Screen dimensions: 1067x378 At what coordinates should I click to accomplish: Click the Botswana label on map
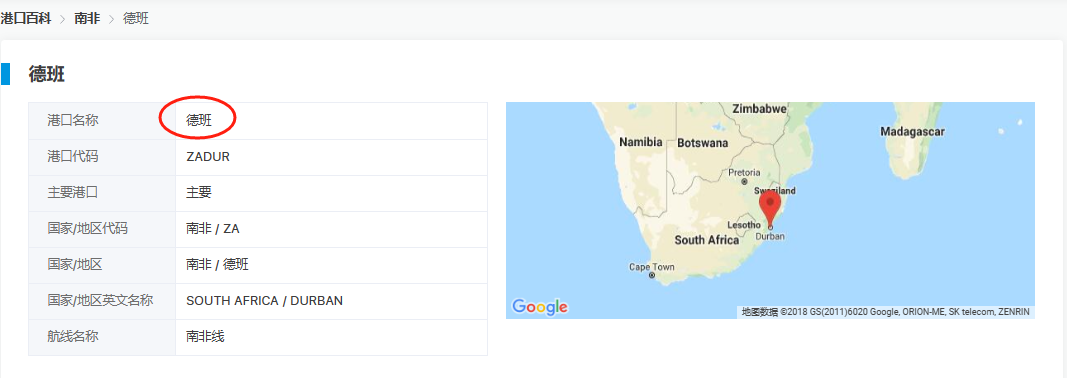coord(702,143)
